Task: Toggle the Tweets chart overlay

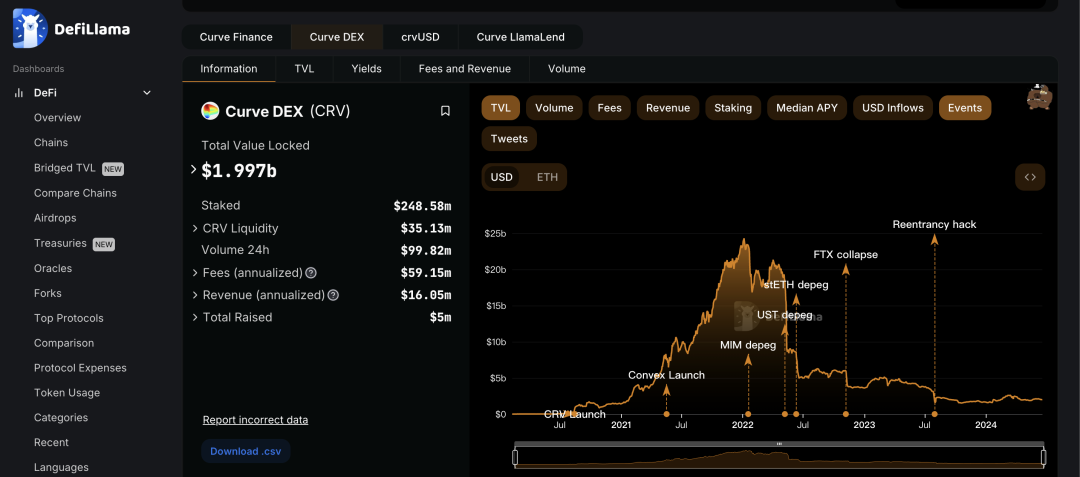Action: (509, 138)
